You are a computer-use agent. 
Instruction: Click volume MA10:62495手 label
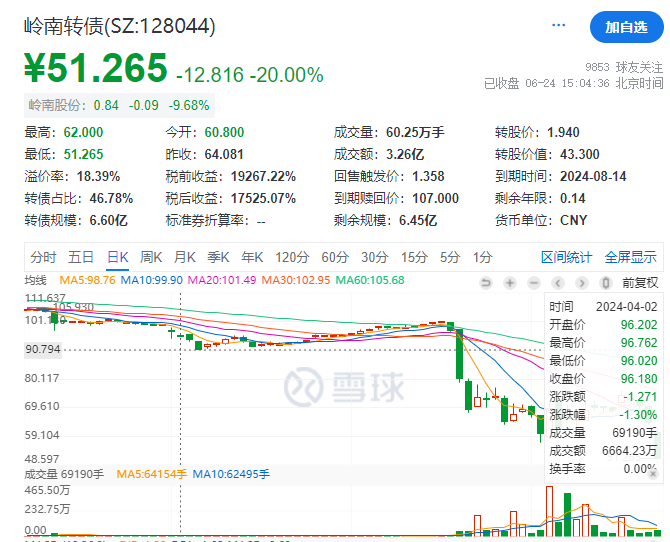point(231,474)
